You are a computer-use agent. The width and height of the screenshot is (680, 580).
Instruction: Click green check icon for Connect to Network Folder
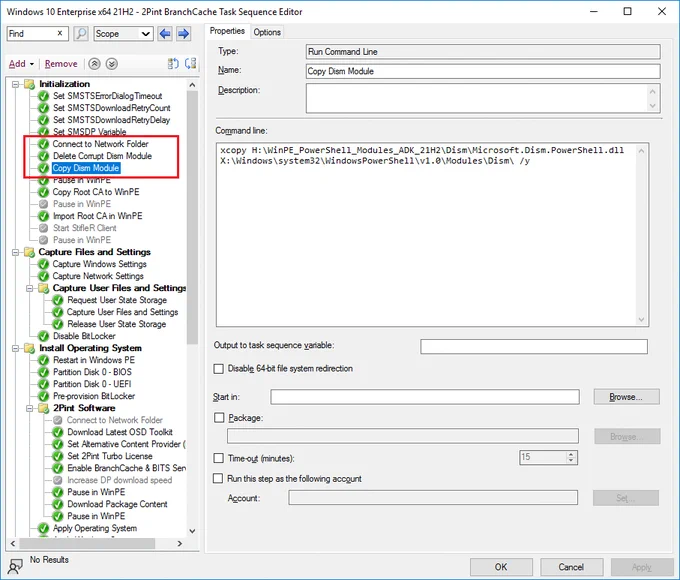(43, 144)
